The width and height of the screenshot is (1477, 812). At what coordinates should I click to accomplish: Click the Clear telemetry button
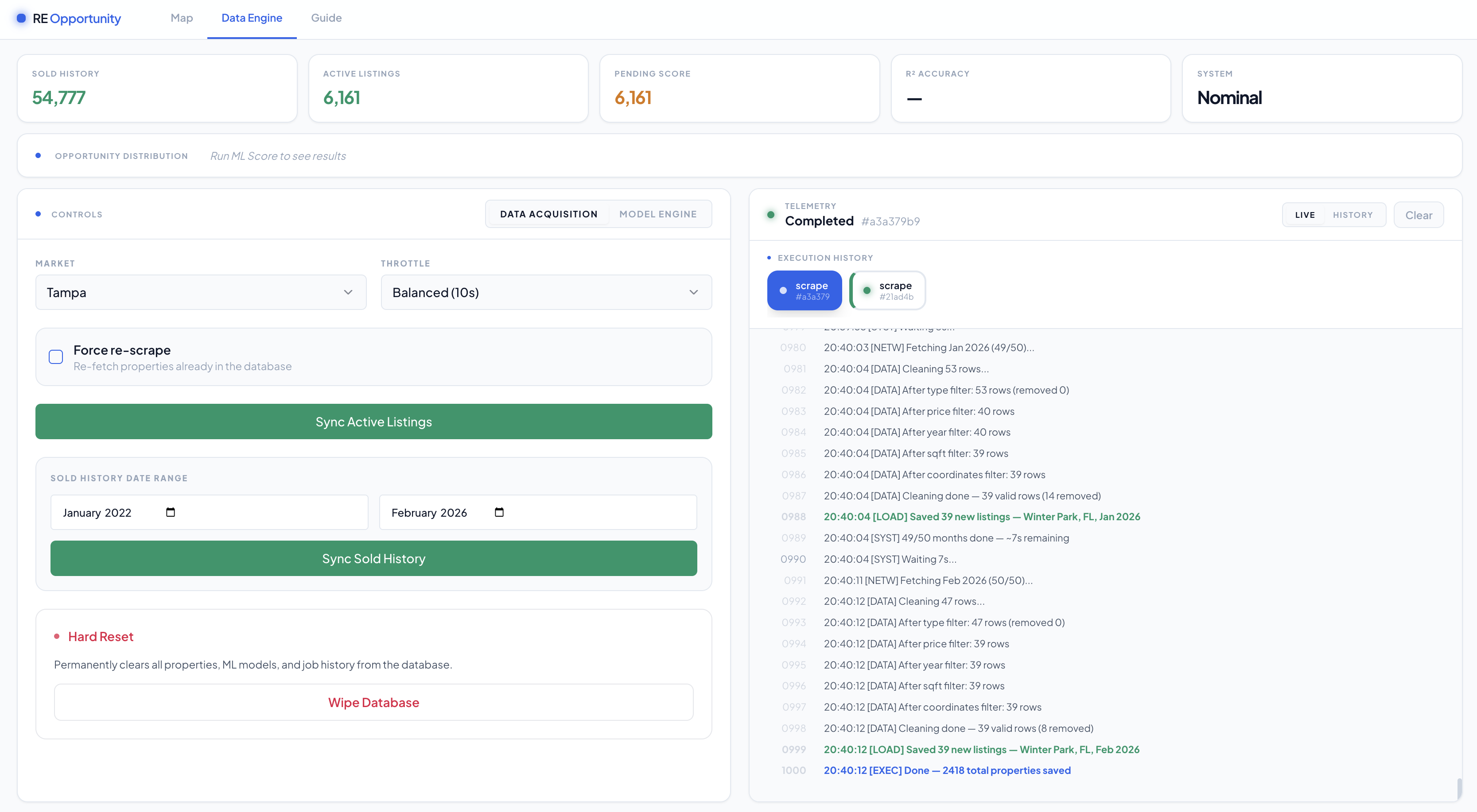tap(1418, 216)
